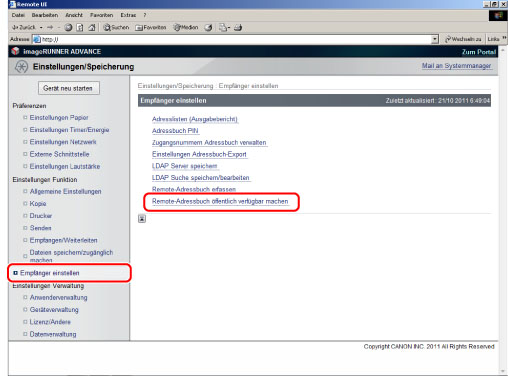Image resolution: width=508 pixels, height=376 pixels.
Task: Click the History toolbar icon
Action: pyautogui.click(x=208, y=28)
